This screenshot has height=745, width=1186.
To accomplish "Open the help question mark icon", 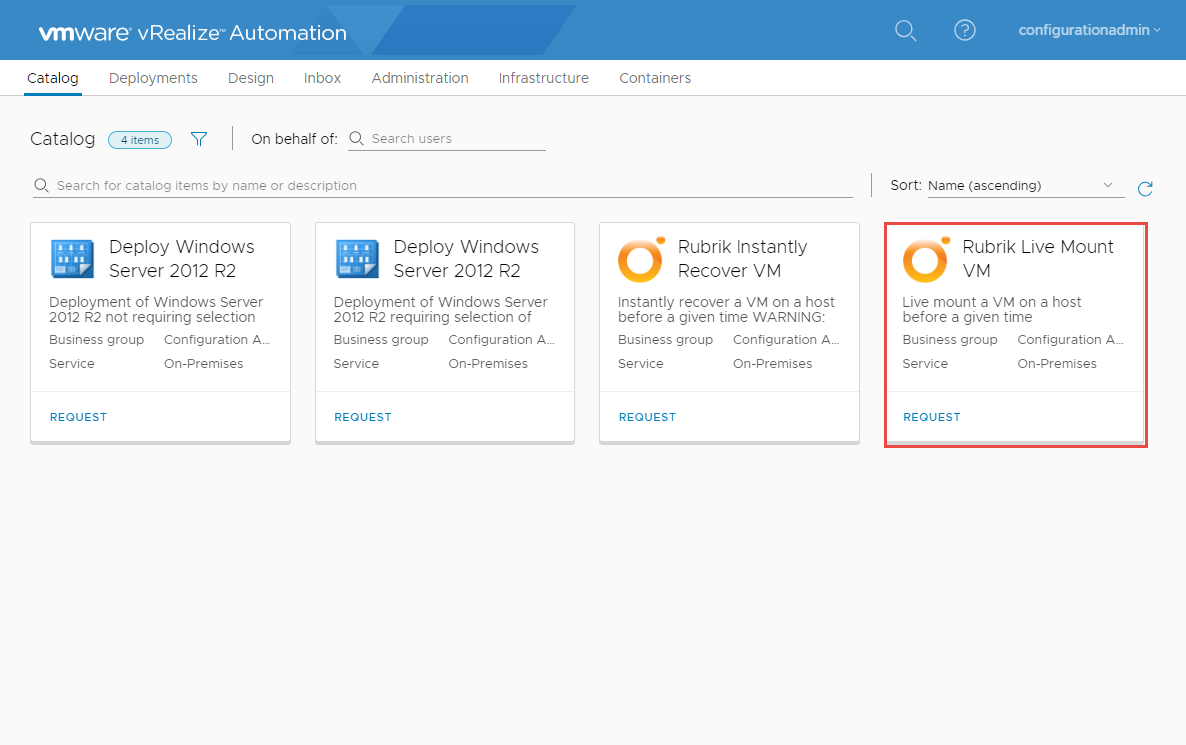I will click(964, 30).
